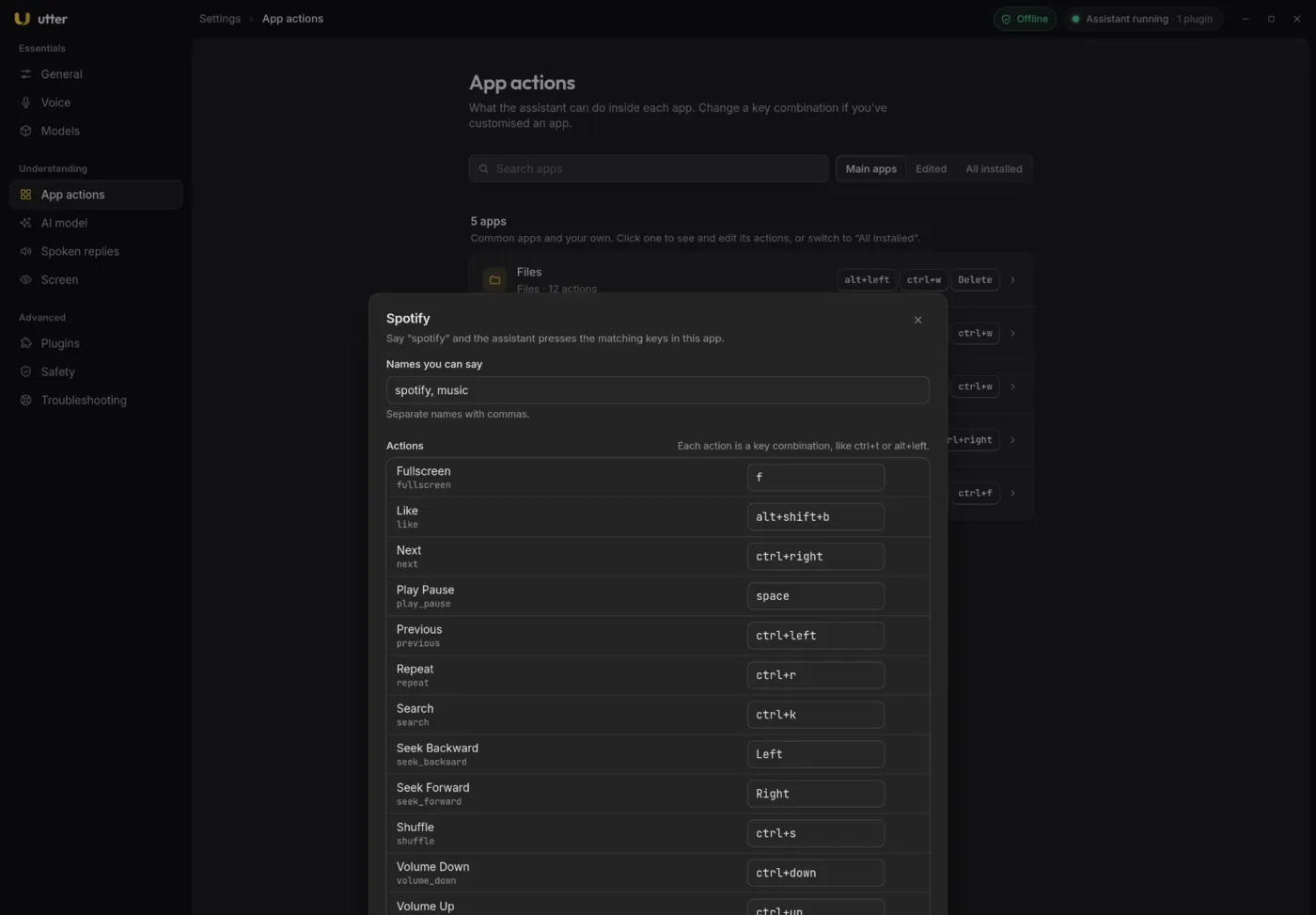The width and height of the screenshot is (1316, 915).
Task: Close the Spotify dialog
Action: [917, 320]
